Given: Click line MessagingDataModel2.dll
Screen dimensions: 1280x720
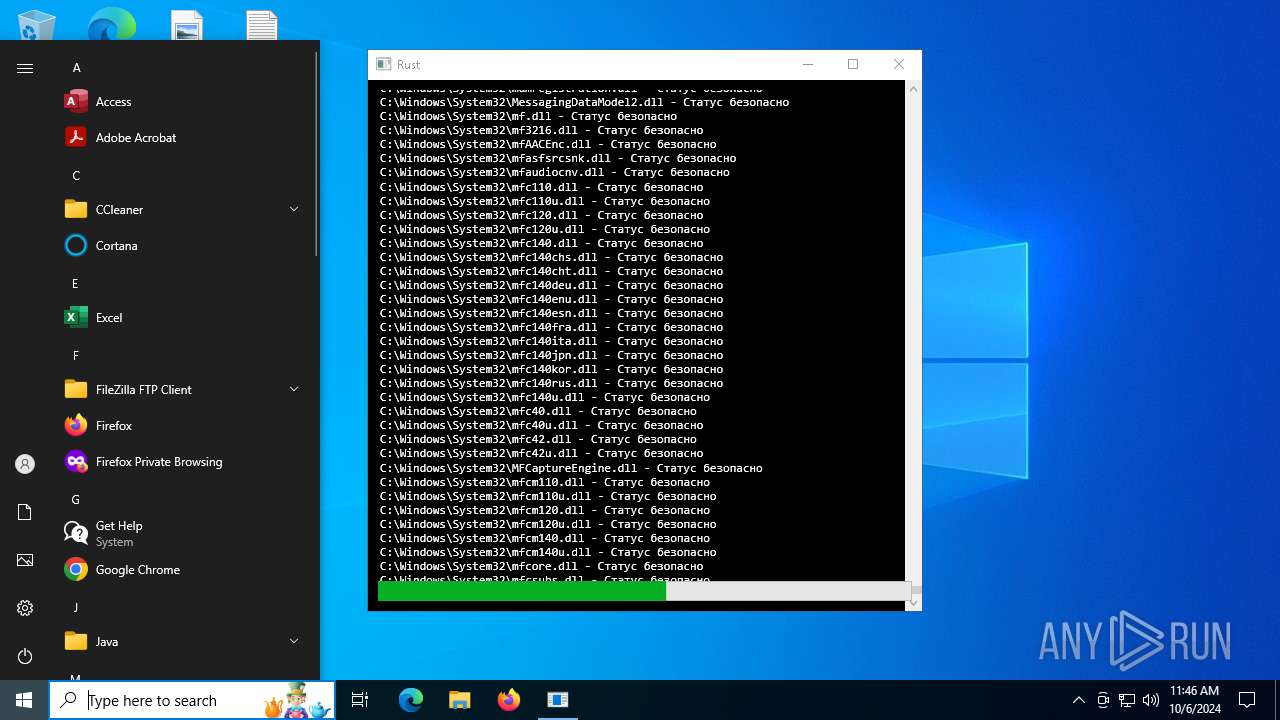Looking at the screenshot, I should tap(584, 102).
